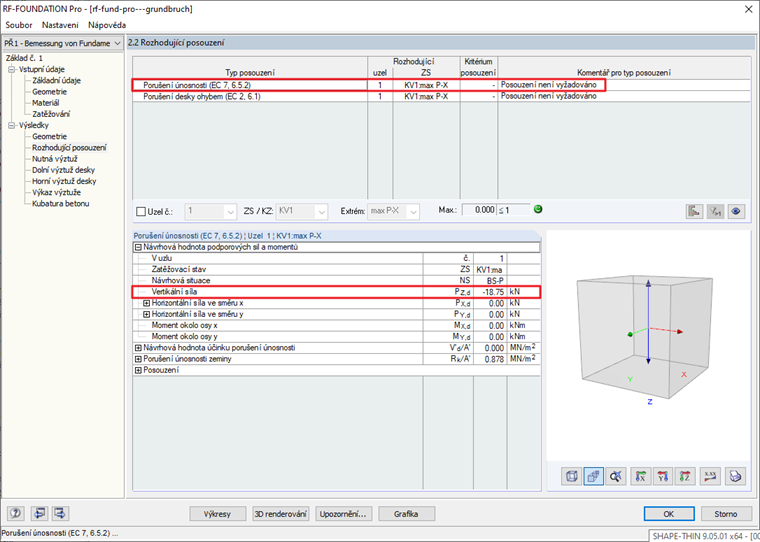Select 'Kubatura betonu' in the tree

61,204
